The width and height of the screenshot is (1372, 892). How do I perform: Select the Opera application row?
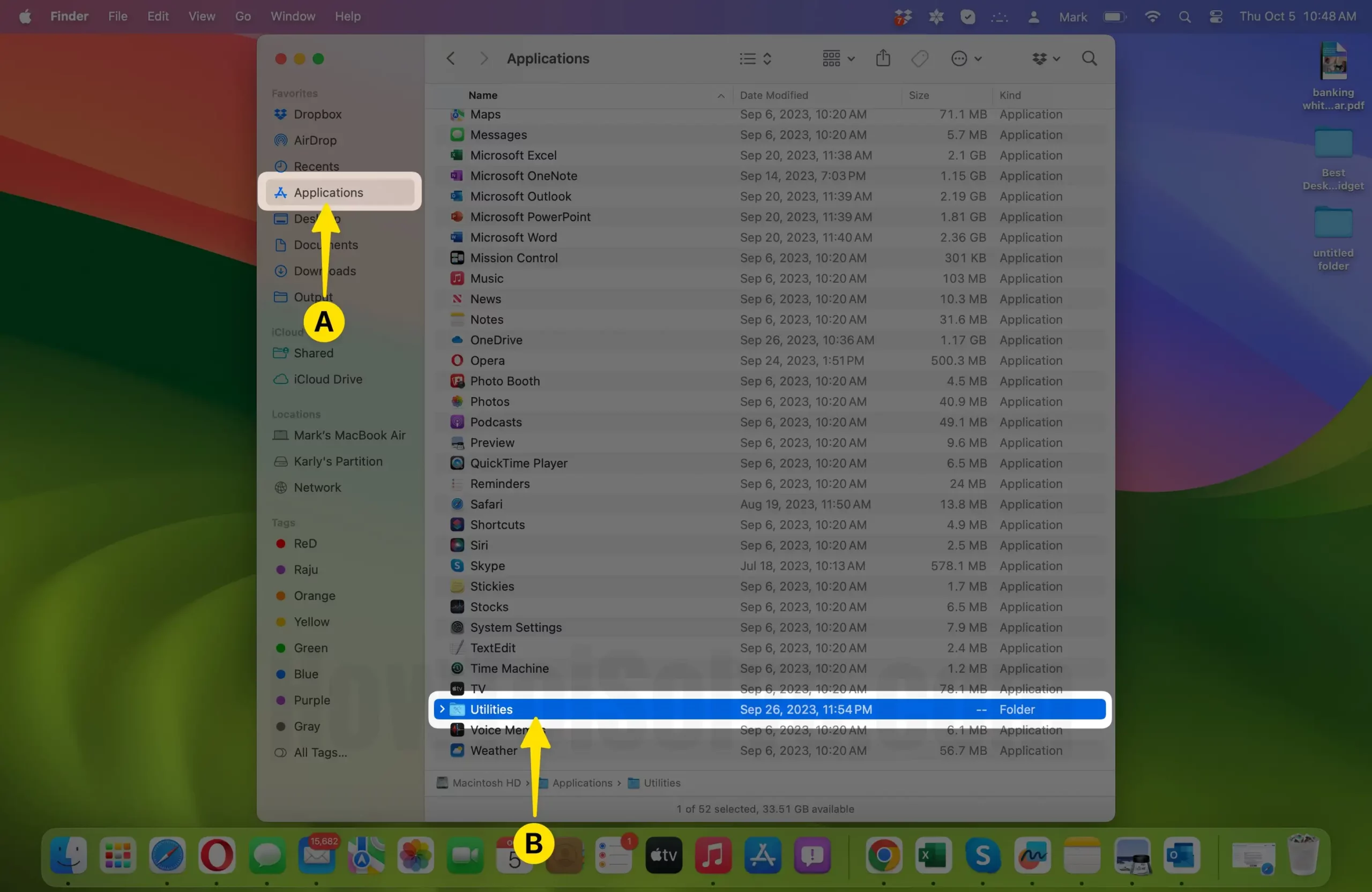pos(770,360)
